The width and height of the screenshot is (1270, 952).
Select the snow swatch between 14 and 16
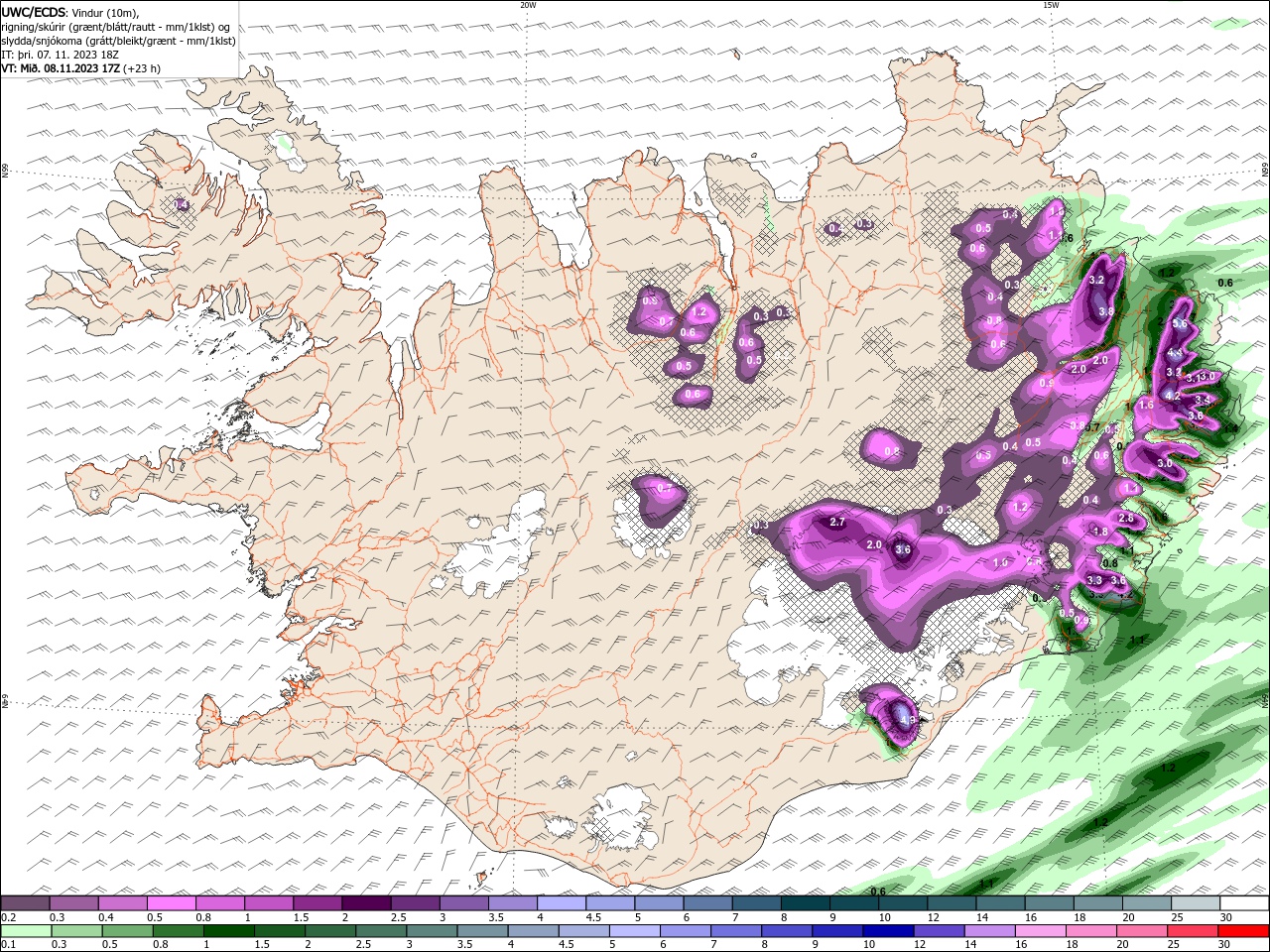1001,903
